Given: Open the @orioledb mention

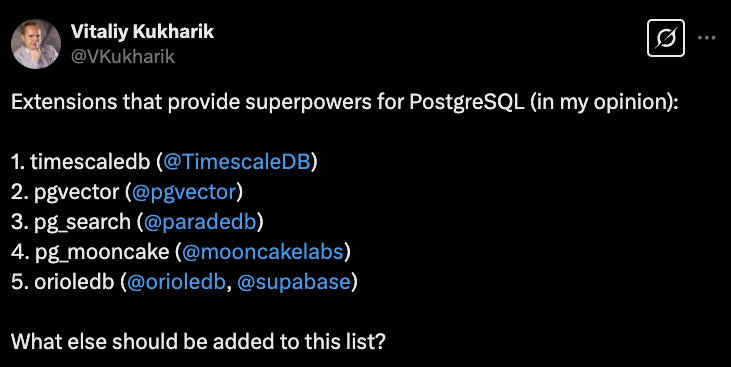Looking at the screenshot, I should [x=176, y=282].
